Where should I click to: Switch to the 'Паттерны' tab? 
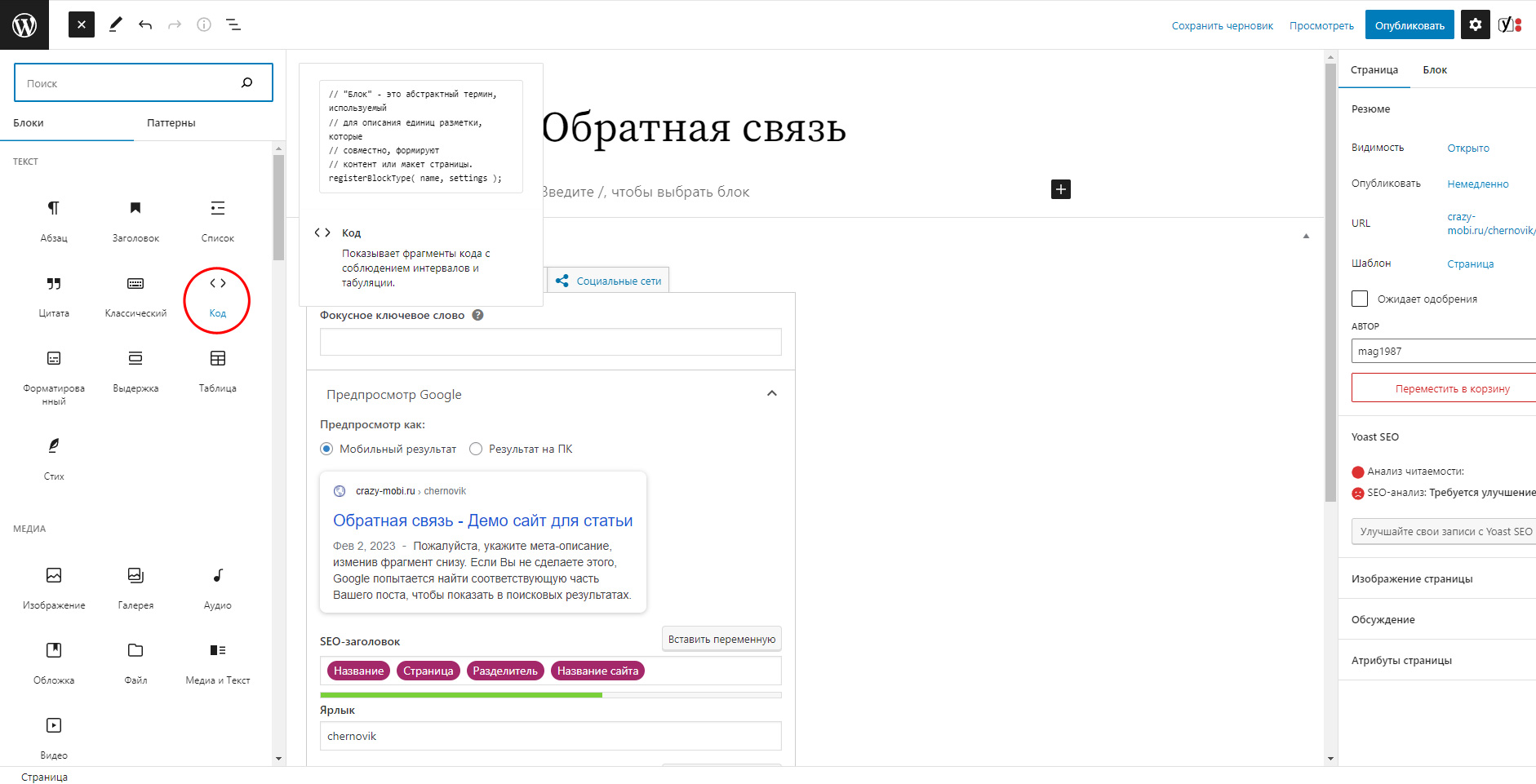(x=171, y=123)
